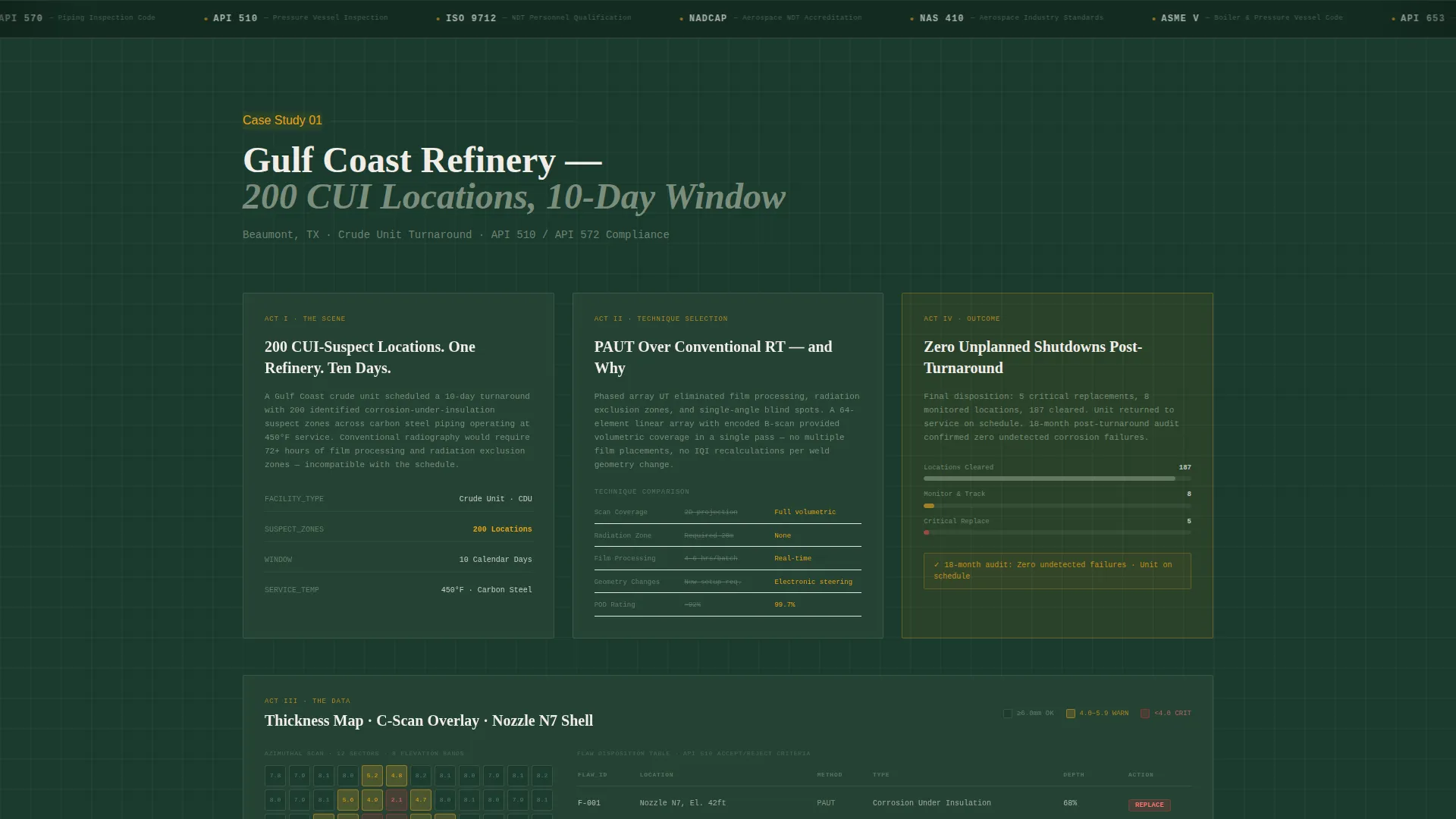
Task: Select the 4.8 thickness map cell
Action: pyautogui.click(x=397, y=776)
